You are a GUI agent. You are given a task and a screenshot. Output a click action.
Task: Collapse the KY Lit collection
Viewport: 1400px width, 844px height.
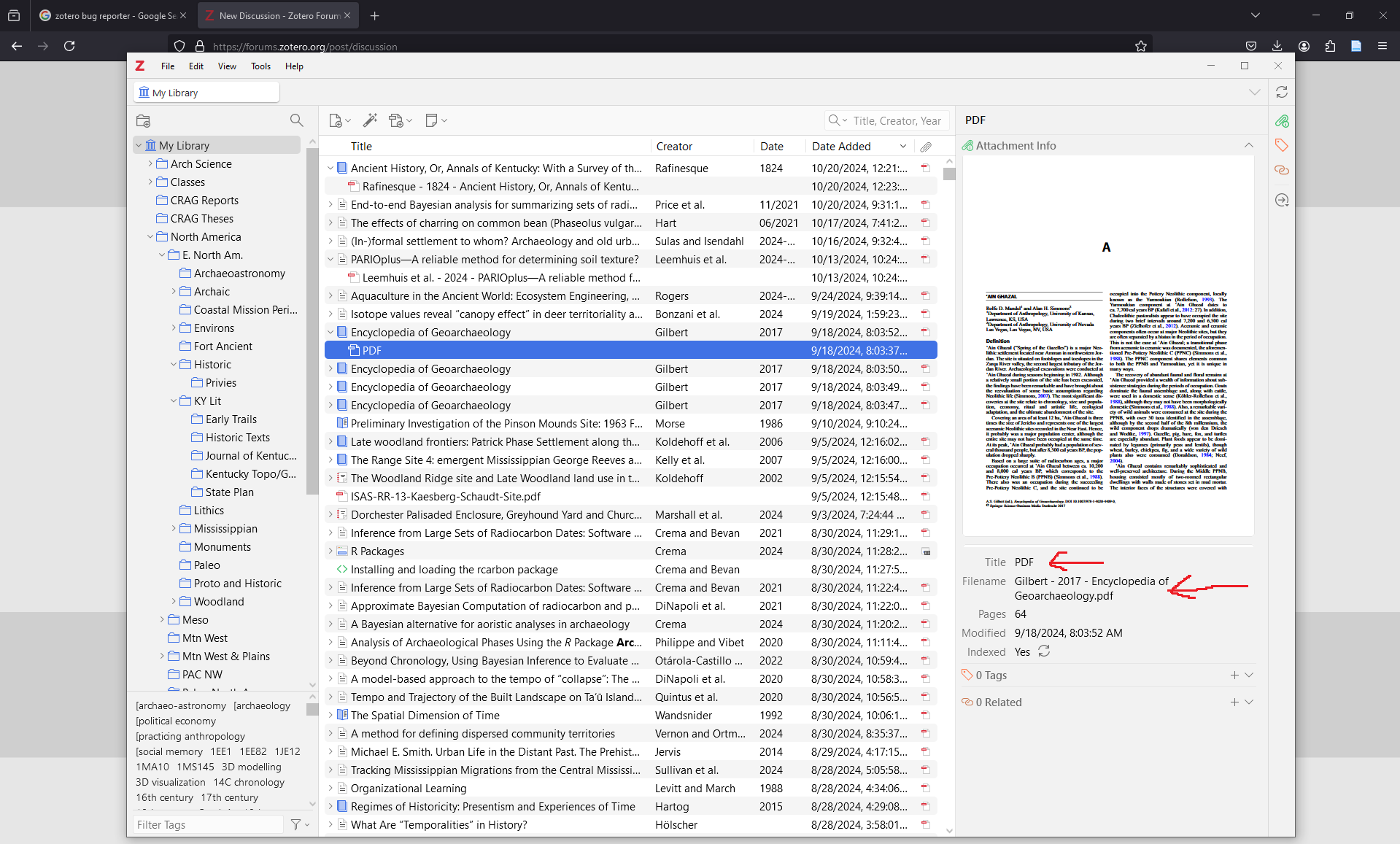pyautogui.click(x=174, y=401)
